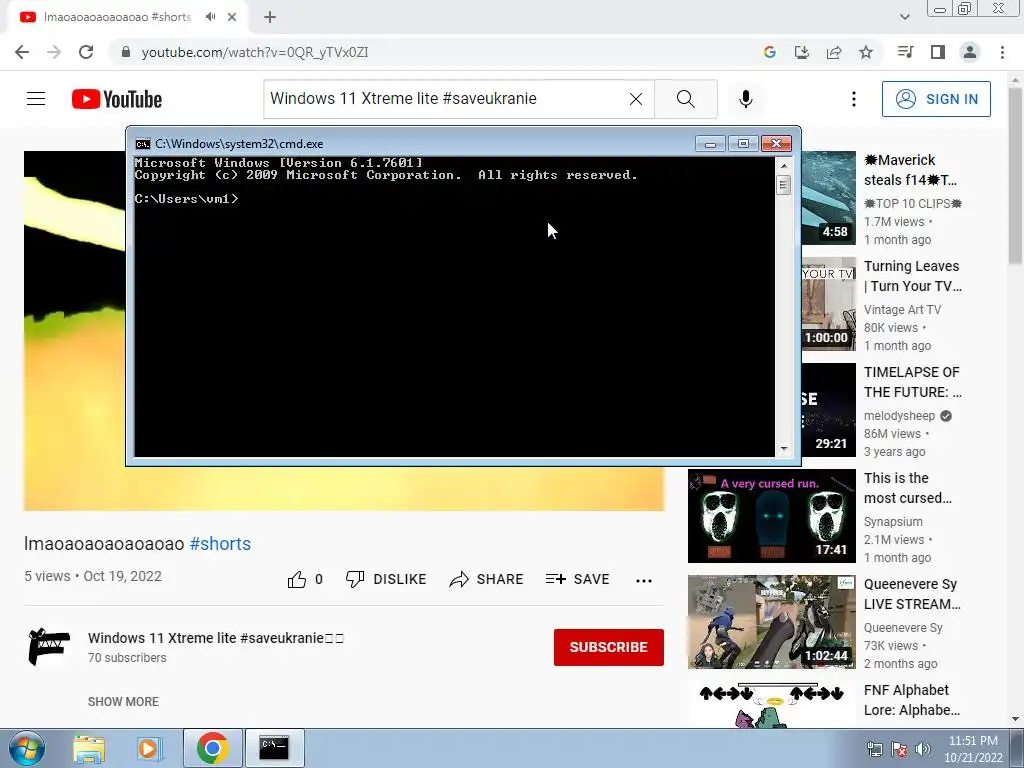Open a new Chrome tab
Image resolution: width=1024 pixels, height=768 pixels.
coord(270,18)
